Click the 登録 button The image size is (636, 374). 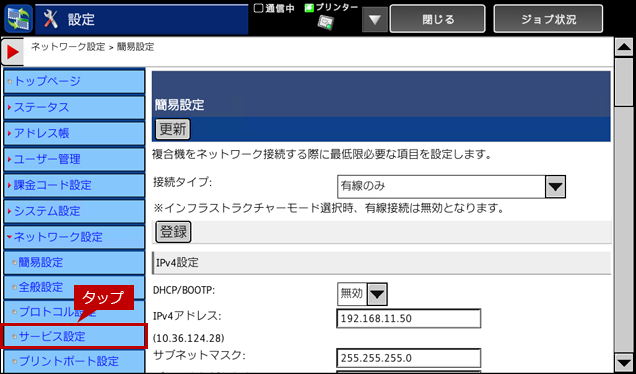[x=173, y=232]
